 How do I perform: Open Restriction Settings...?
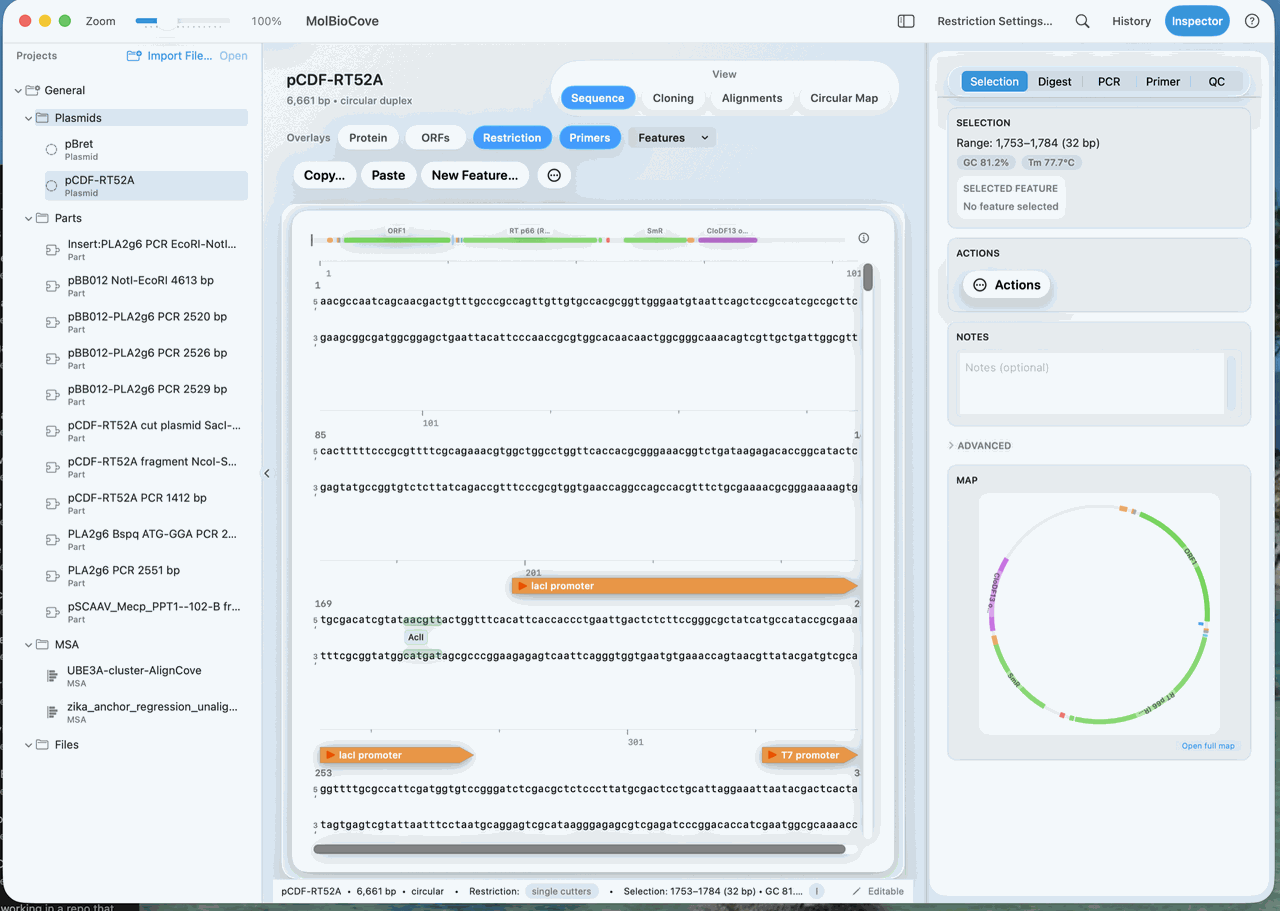pyautogui.click(x=994, y=21)
